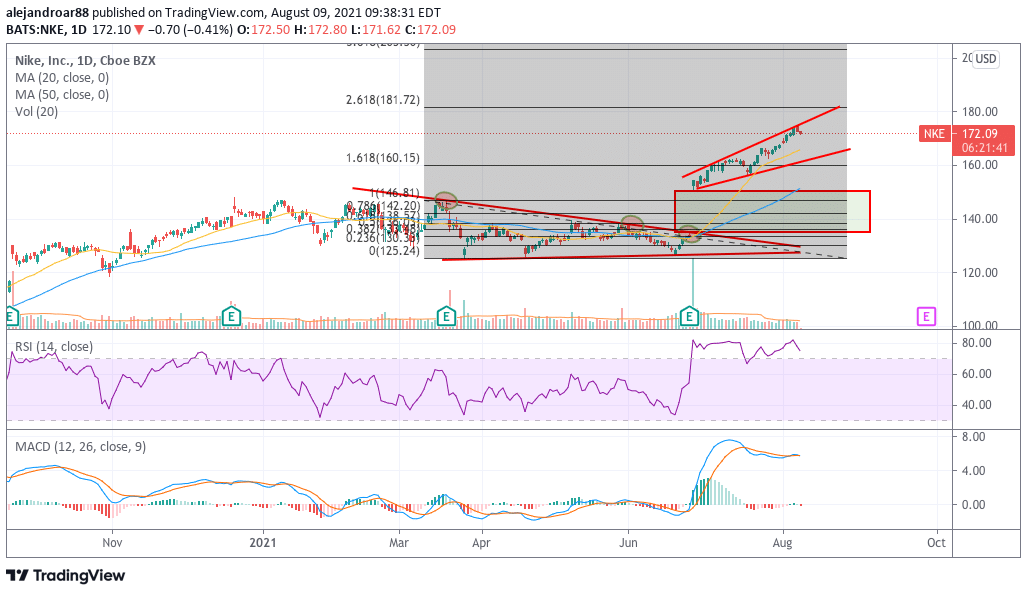This screenshot has width=1027, height=594.
Task: Select the MACD (12, 26, close, 9) legend
Action: (81, 447)
